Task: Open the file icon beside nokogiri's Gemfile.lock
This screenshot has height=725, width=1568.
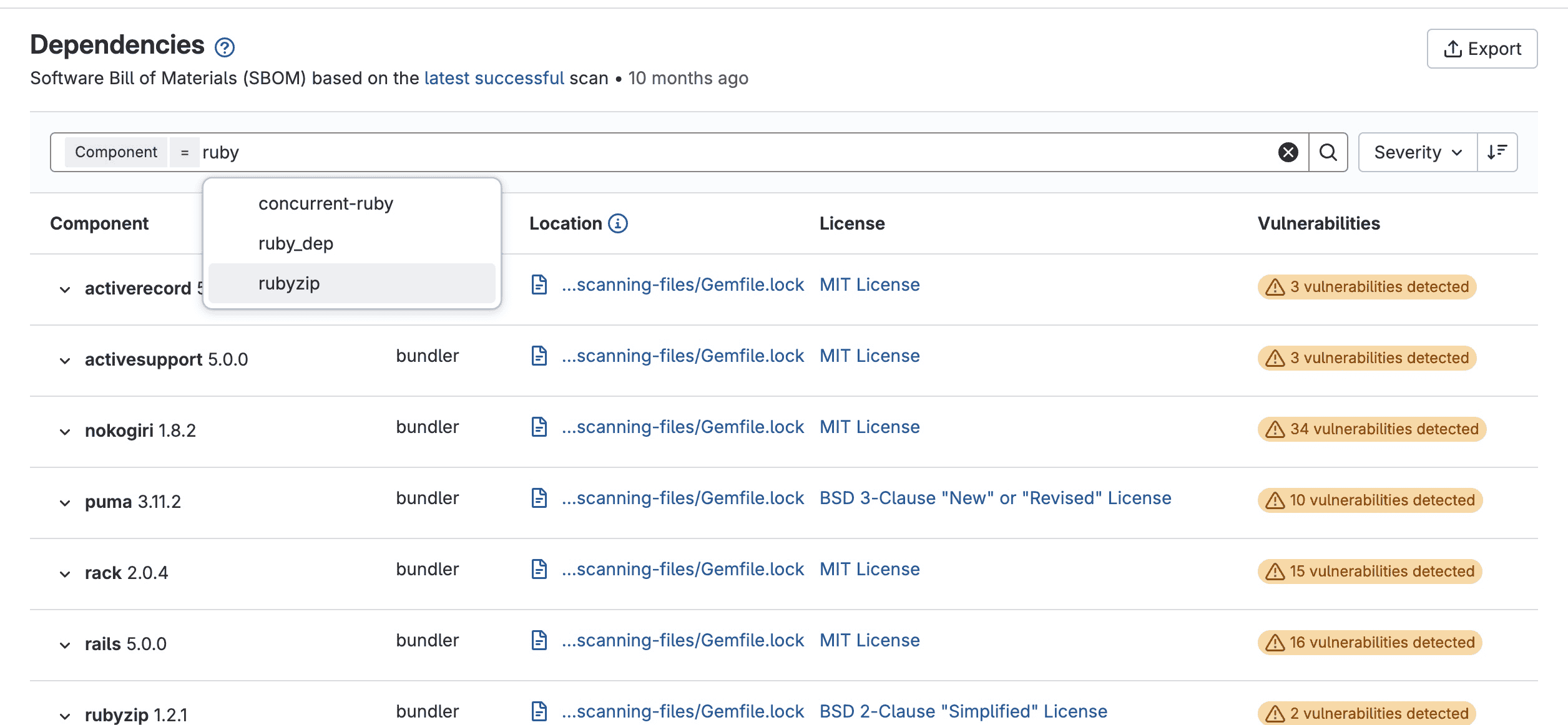Action: (539, 427)
